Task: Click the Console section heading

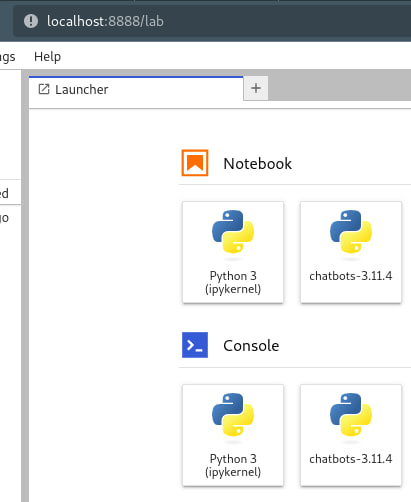Action: (251, 346)
